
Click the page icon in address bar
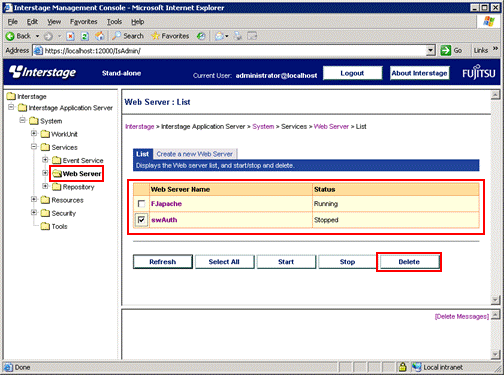[39, 50]
